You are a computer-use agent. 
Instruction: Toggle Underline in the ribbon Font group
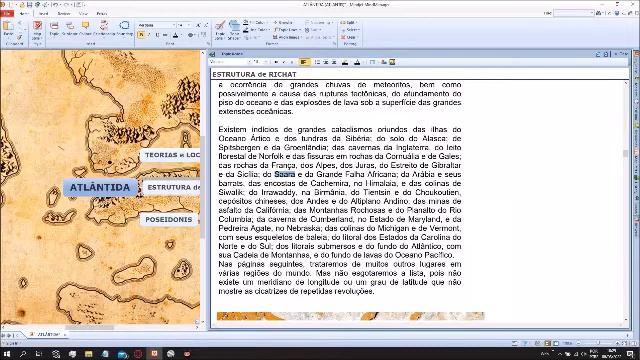(x=157, y=35)
